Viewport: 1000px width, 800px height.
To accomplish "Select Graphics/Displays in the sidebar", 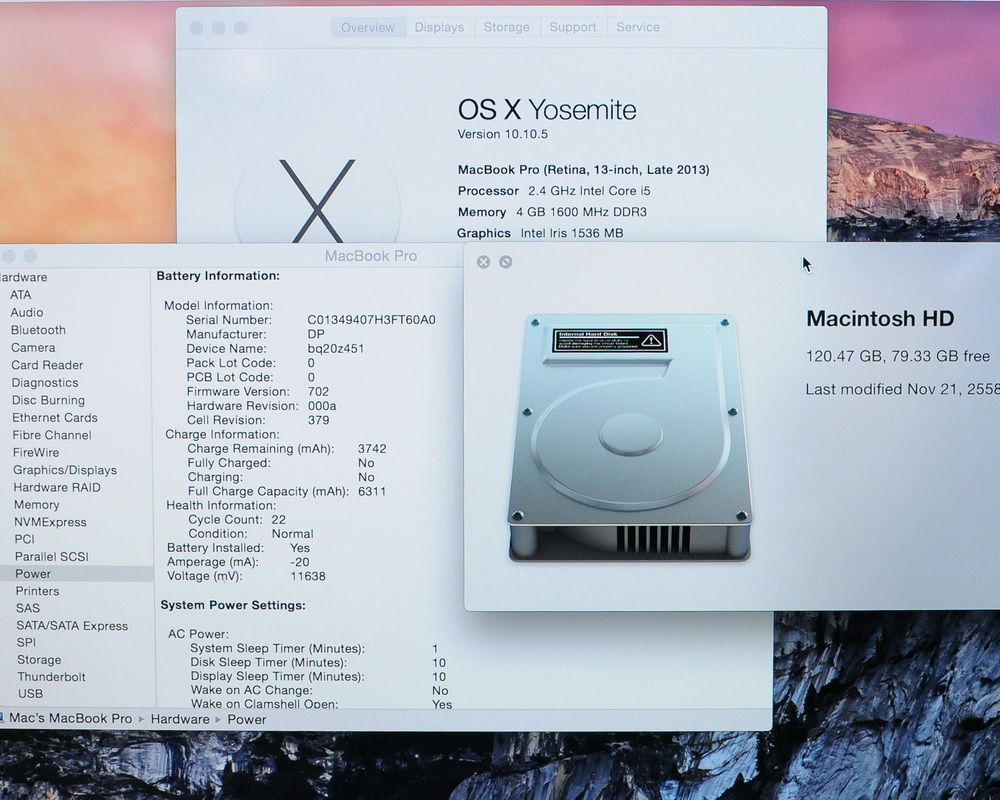I will 65,470.
